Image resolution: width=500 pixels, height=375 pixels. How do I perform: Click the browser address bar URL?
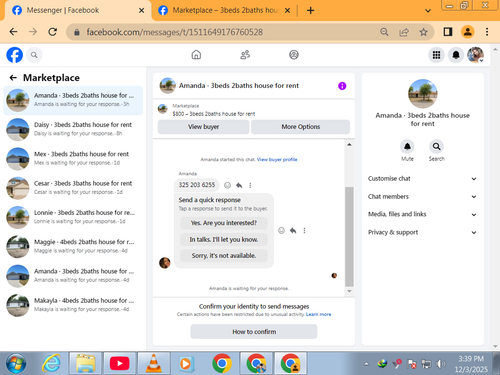click(175, 32)
